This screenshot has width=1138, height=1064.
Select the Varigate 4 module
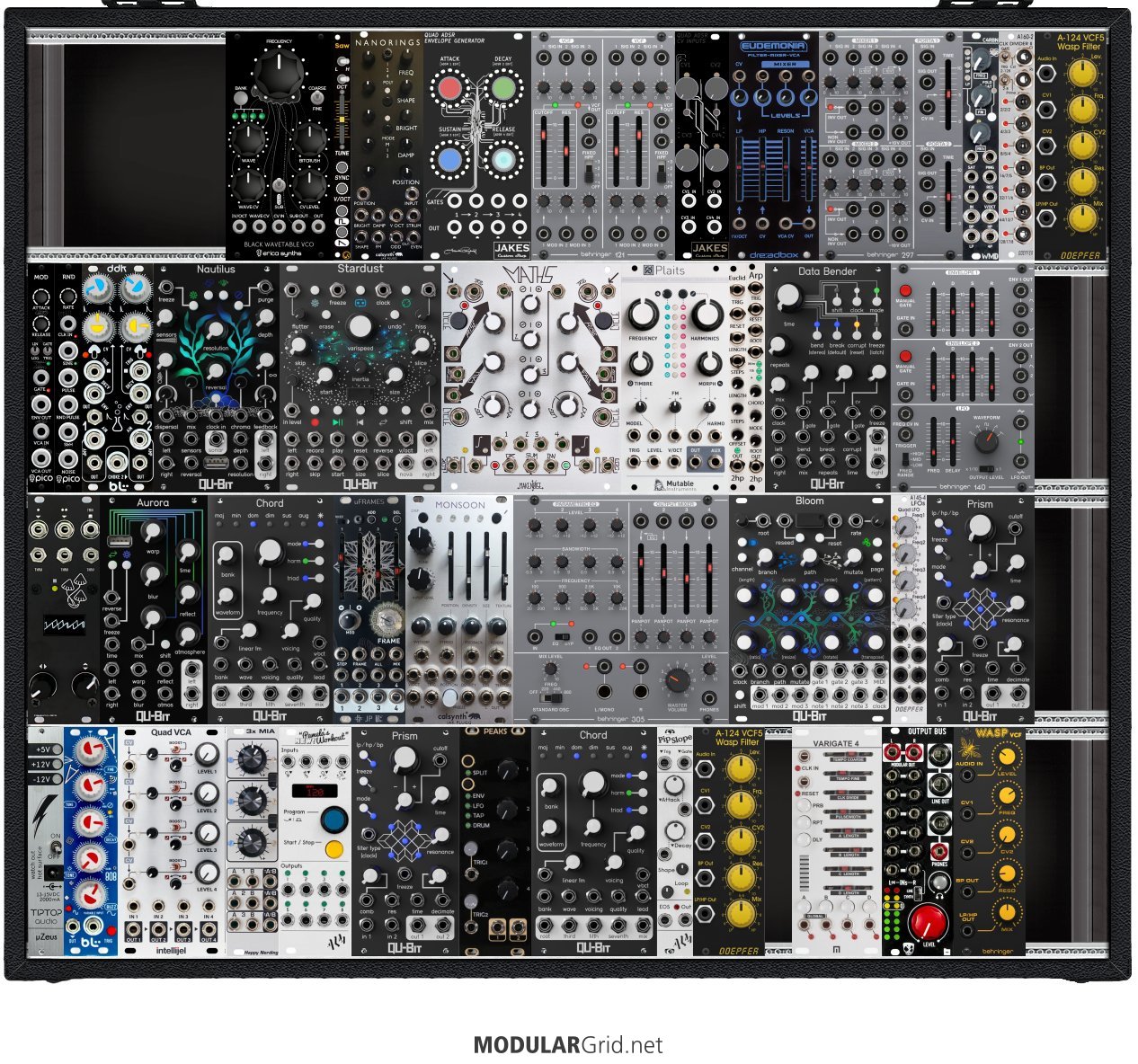coord(837,841)
